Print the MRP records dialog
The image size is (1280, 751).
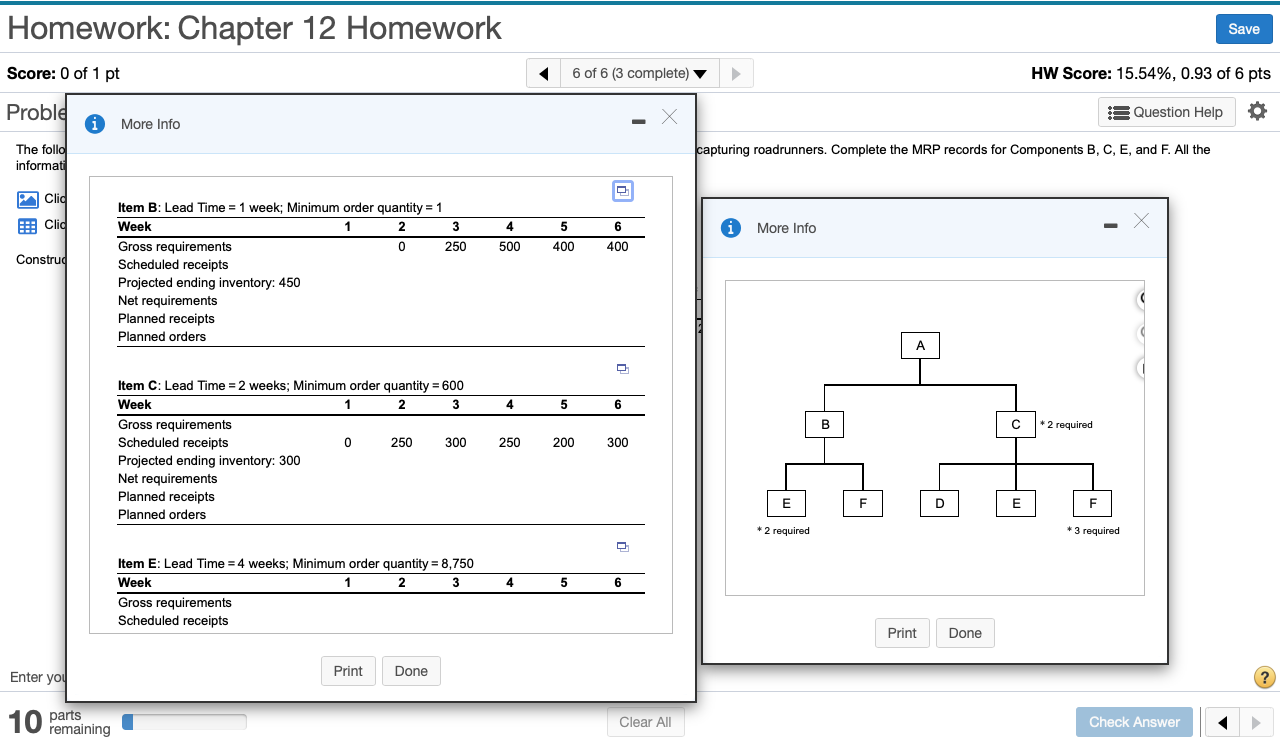point(348,671)
